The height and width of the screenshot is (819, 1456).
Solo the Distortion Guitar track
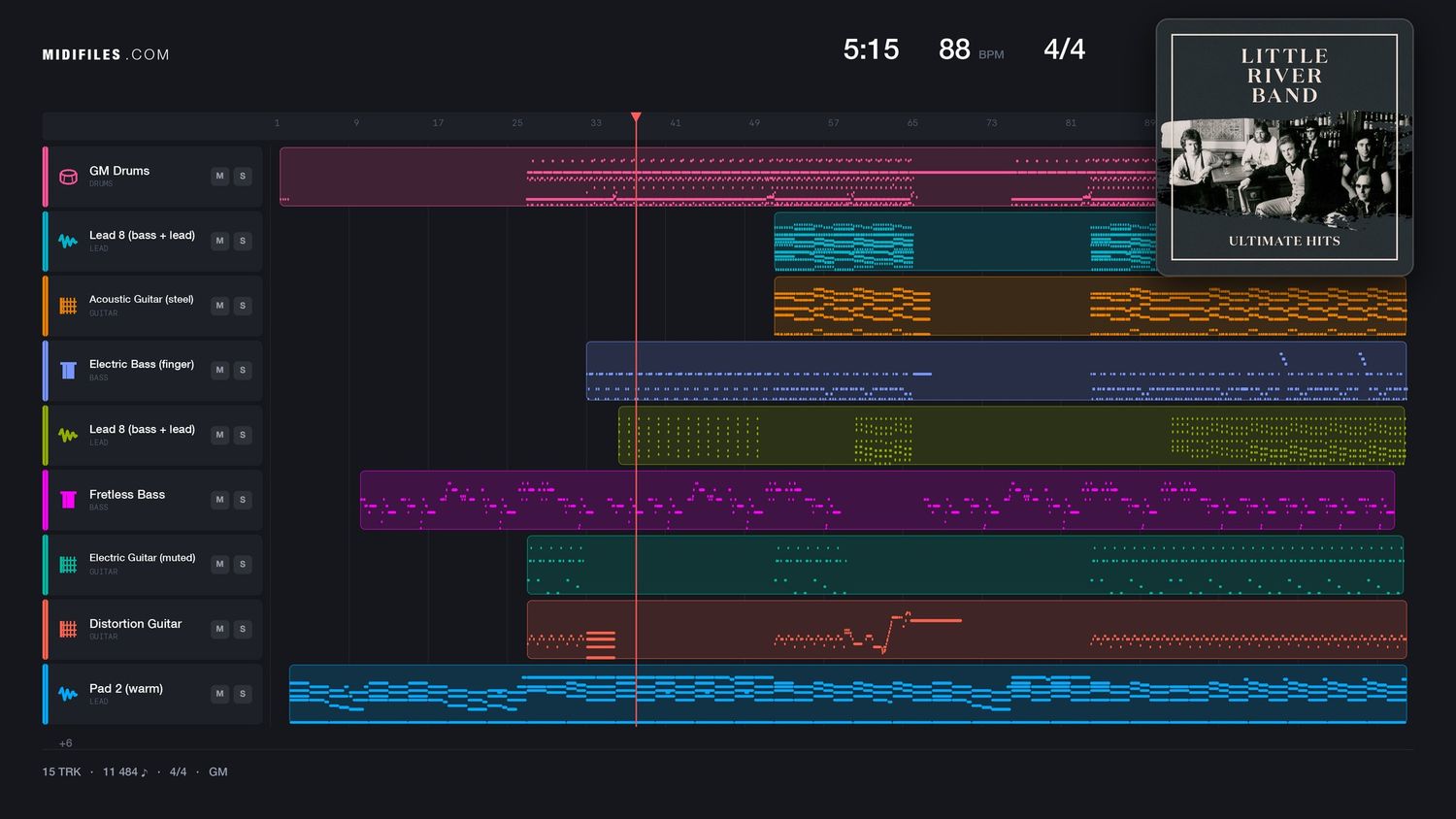click(243, 629)
